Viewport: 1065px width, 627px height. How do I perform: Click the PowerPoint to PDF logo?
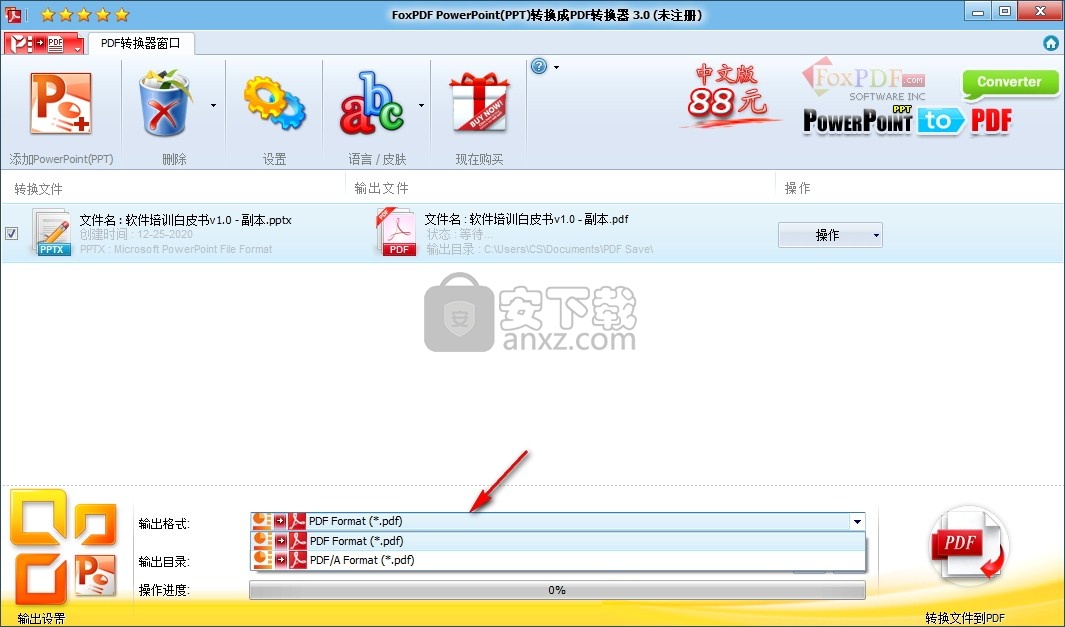pyautogui.click(x=908, y=120)
